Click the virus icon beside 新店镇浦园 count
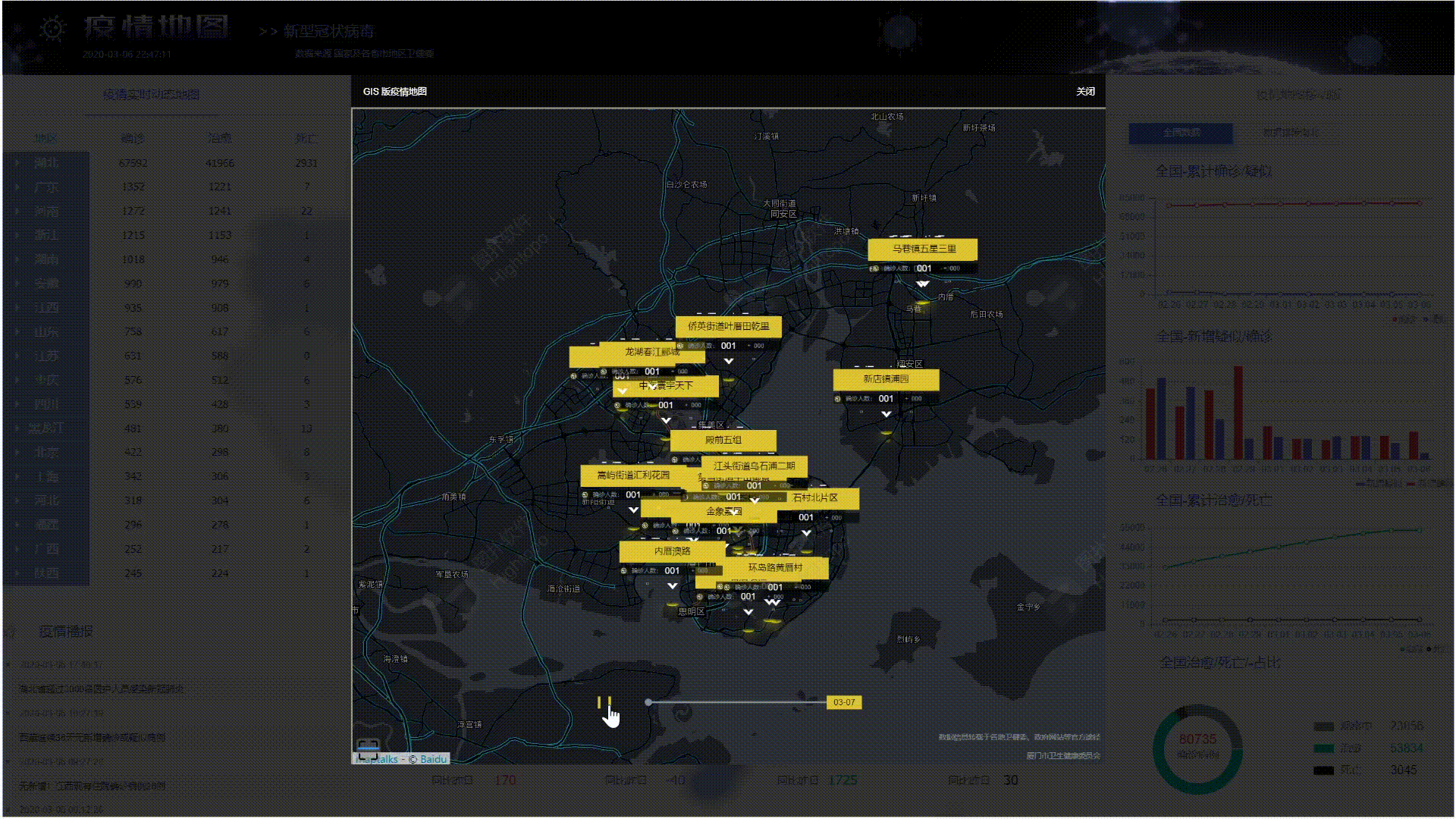The image size is (1456, 819). (838, 398)
